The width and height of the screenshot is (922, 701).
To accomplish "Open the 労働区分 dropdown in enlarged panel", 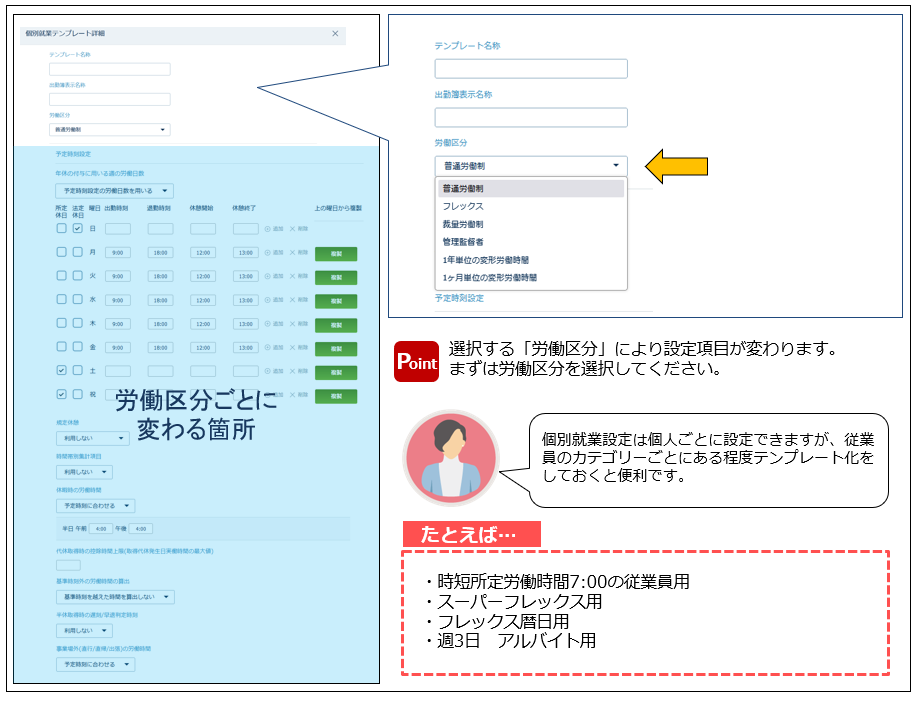I will (x=530, y=166).
